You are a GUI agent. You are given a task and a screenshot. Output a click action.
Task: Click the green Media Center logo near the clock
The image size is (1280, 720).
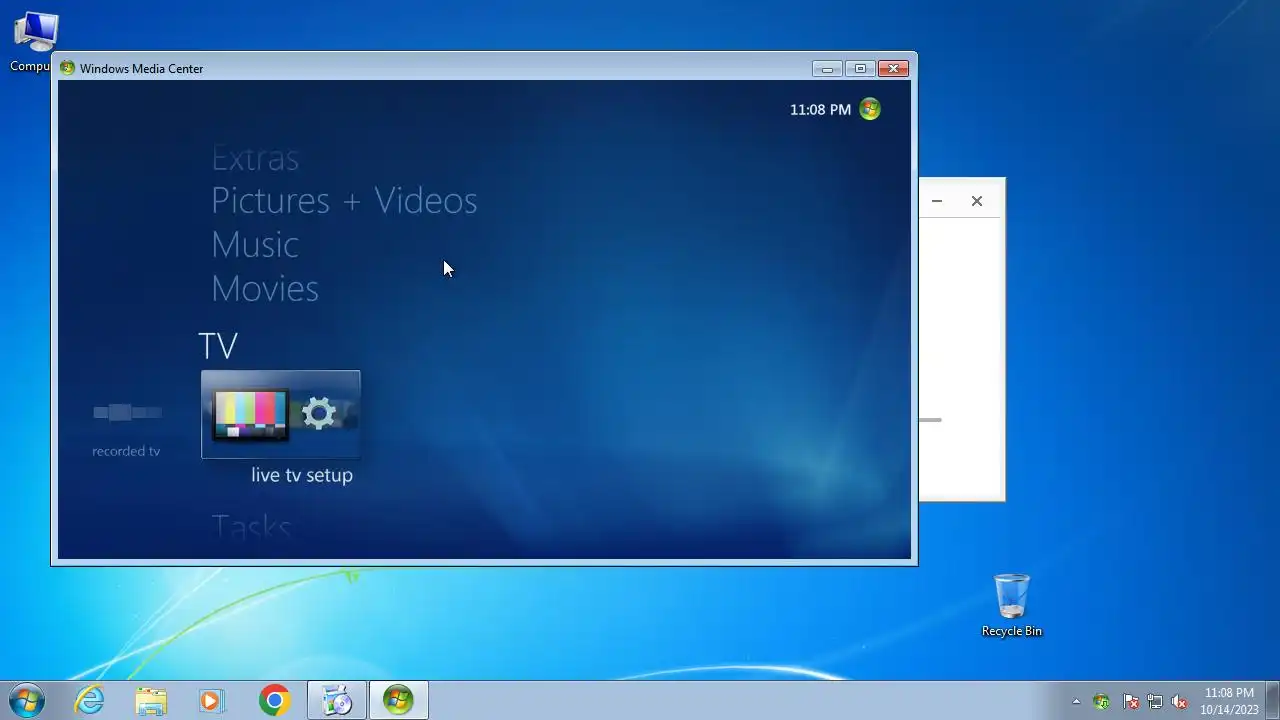[870, 109]
